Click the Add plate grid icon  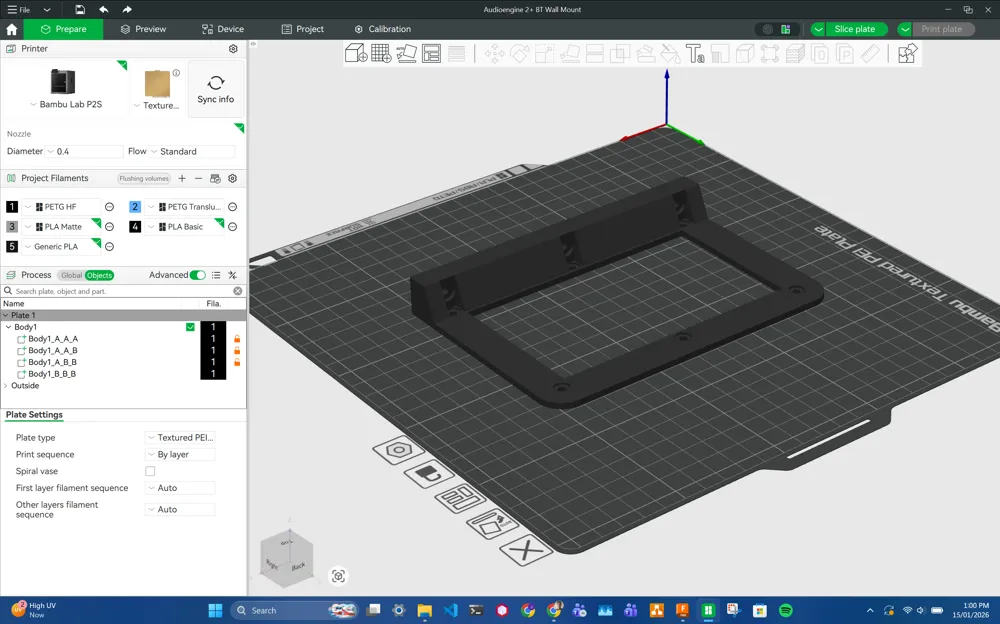(381, 53)
